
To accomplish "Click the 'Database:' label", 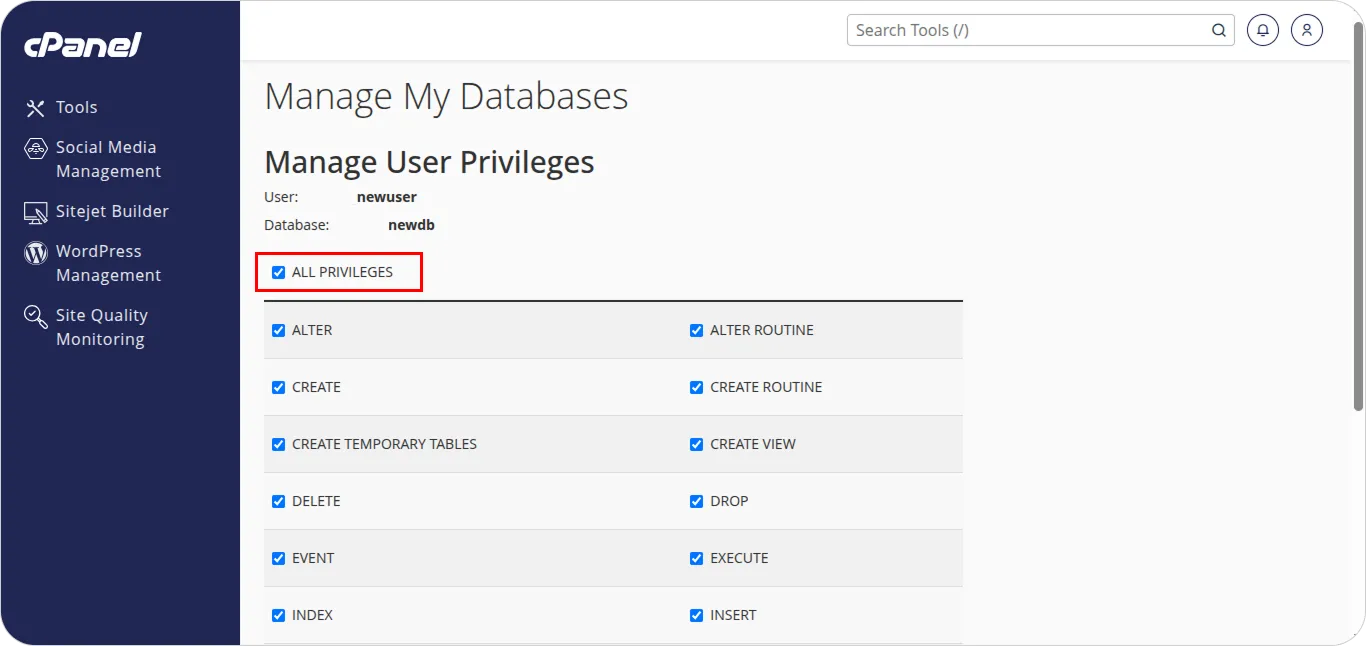I will [x=297, y=225].
